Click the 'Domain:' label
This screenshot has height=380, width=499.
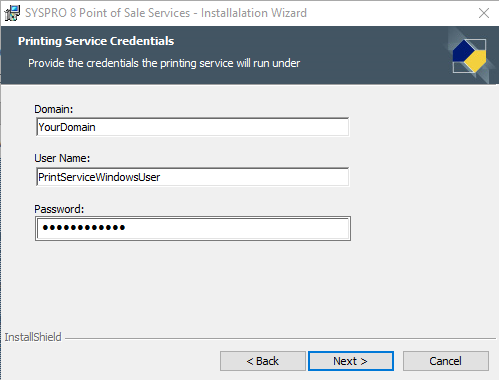pos(54,109)
